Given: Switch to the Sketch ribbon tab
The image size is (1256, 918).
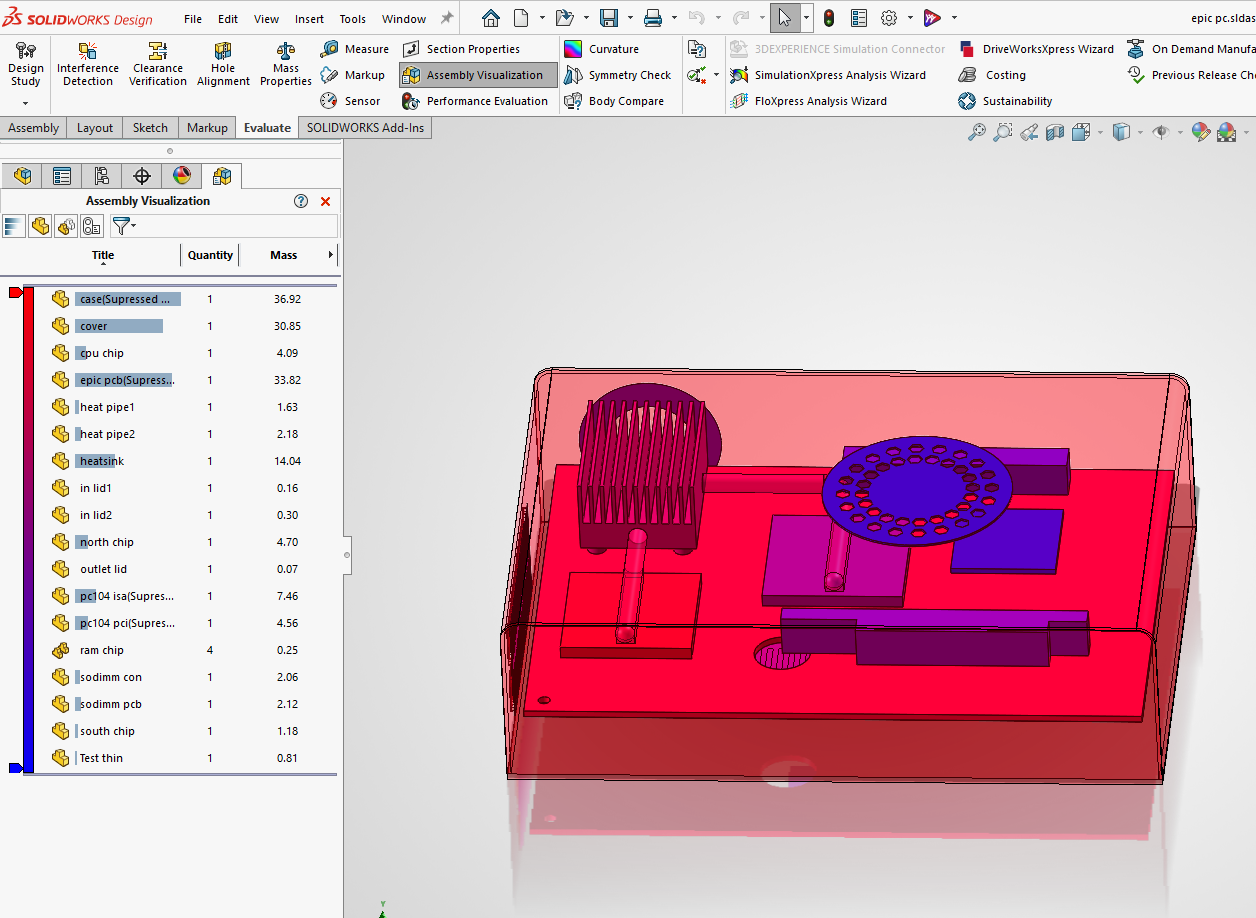Looking at the screenshot, I should coord(151,128).
